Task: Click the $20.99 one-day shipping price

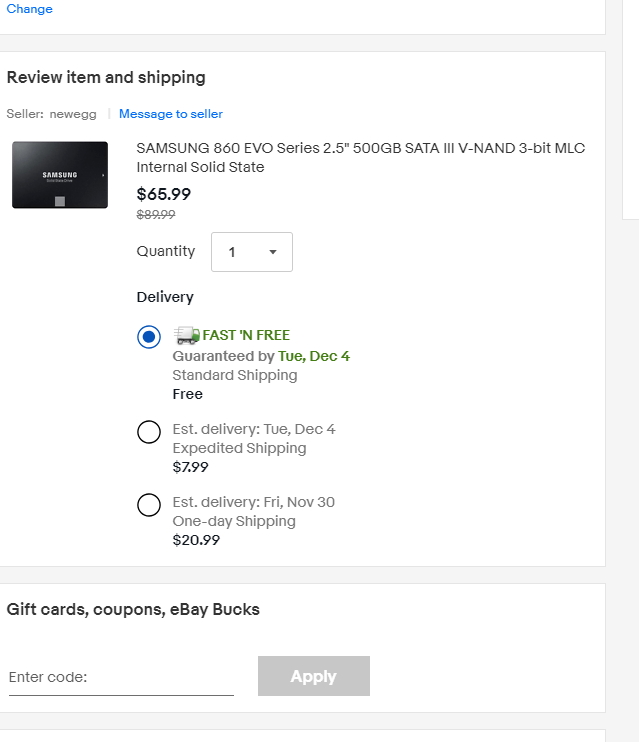Action: [x=196, y=540]
